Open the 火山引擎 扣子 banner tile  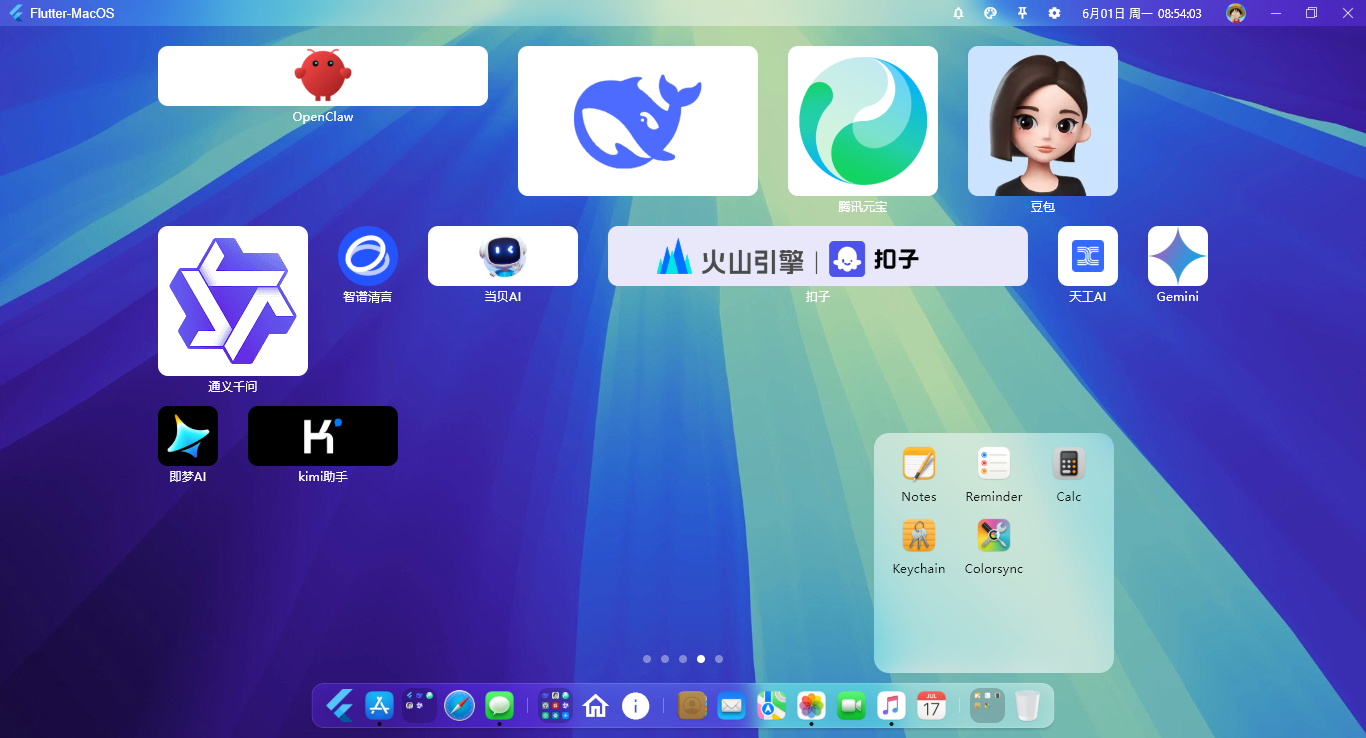coord(818,256)
